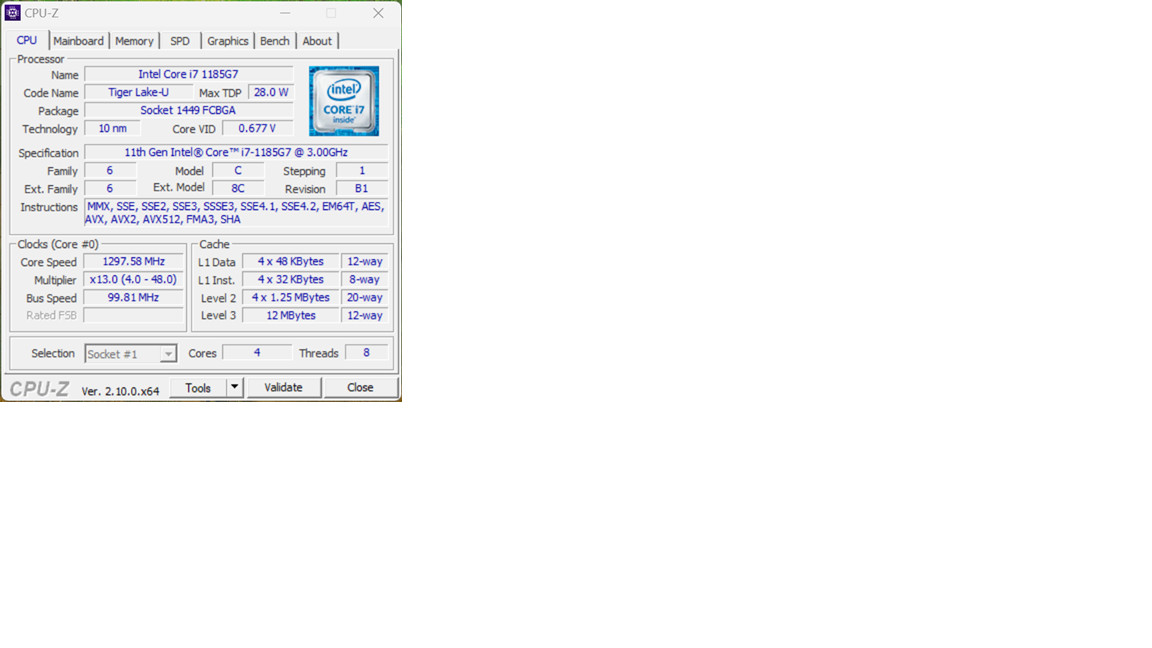Click the Model value C
This screenshot has height=648, width=1152.
[238, 170]
